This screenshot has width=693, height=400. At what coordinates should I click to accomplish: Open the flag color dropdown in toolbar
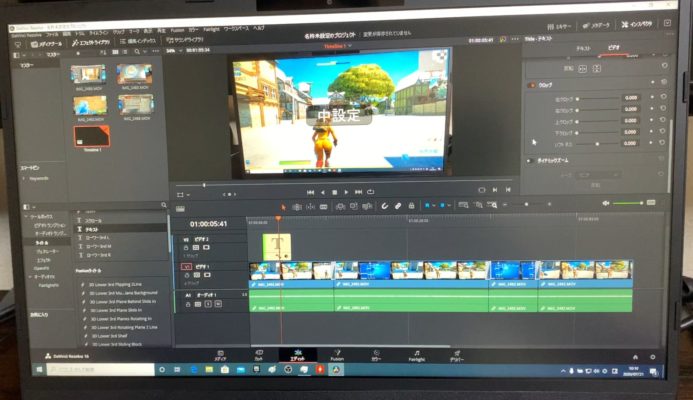point(434,206)
